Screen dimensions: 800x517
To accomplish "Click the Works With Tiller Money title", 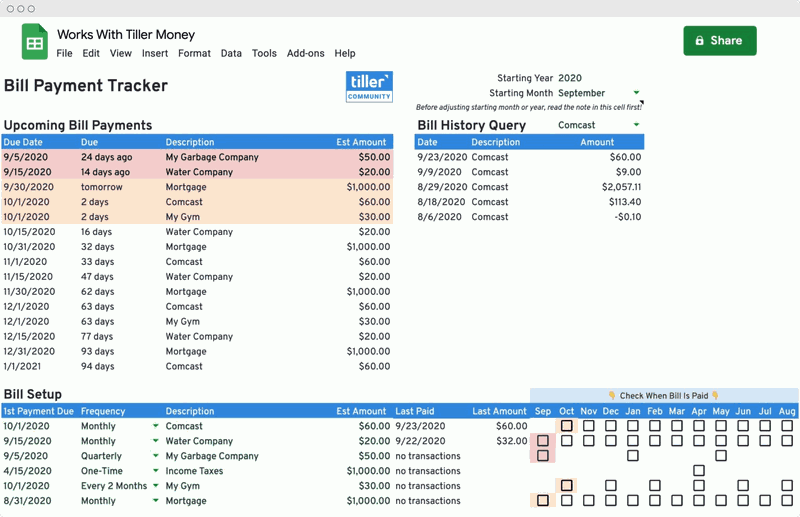I will (126, 34).
